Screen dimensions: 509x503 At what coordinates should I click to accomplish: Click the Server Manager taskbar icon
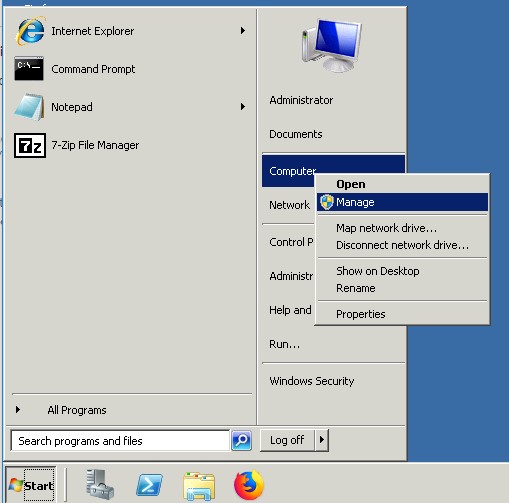point(99,485)
